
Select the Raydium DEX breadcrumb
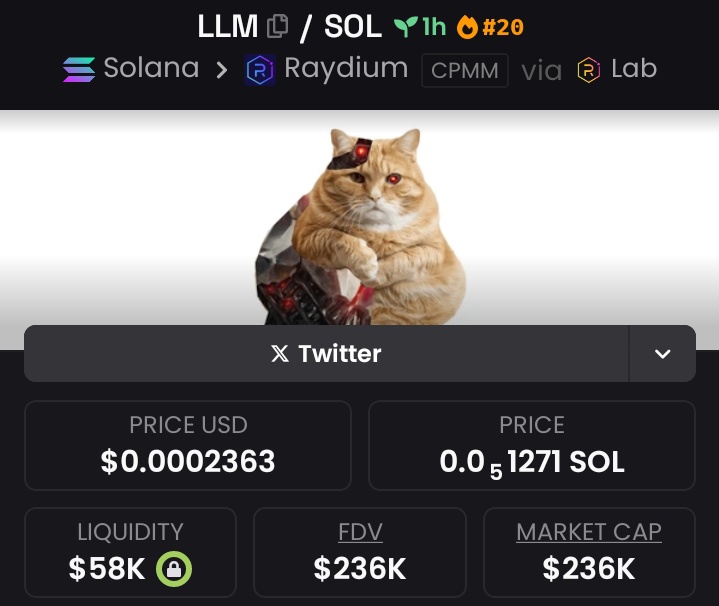click(326, 70)
